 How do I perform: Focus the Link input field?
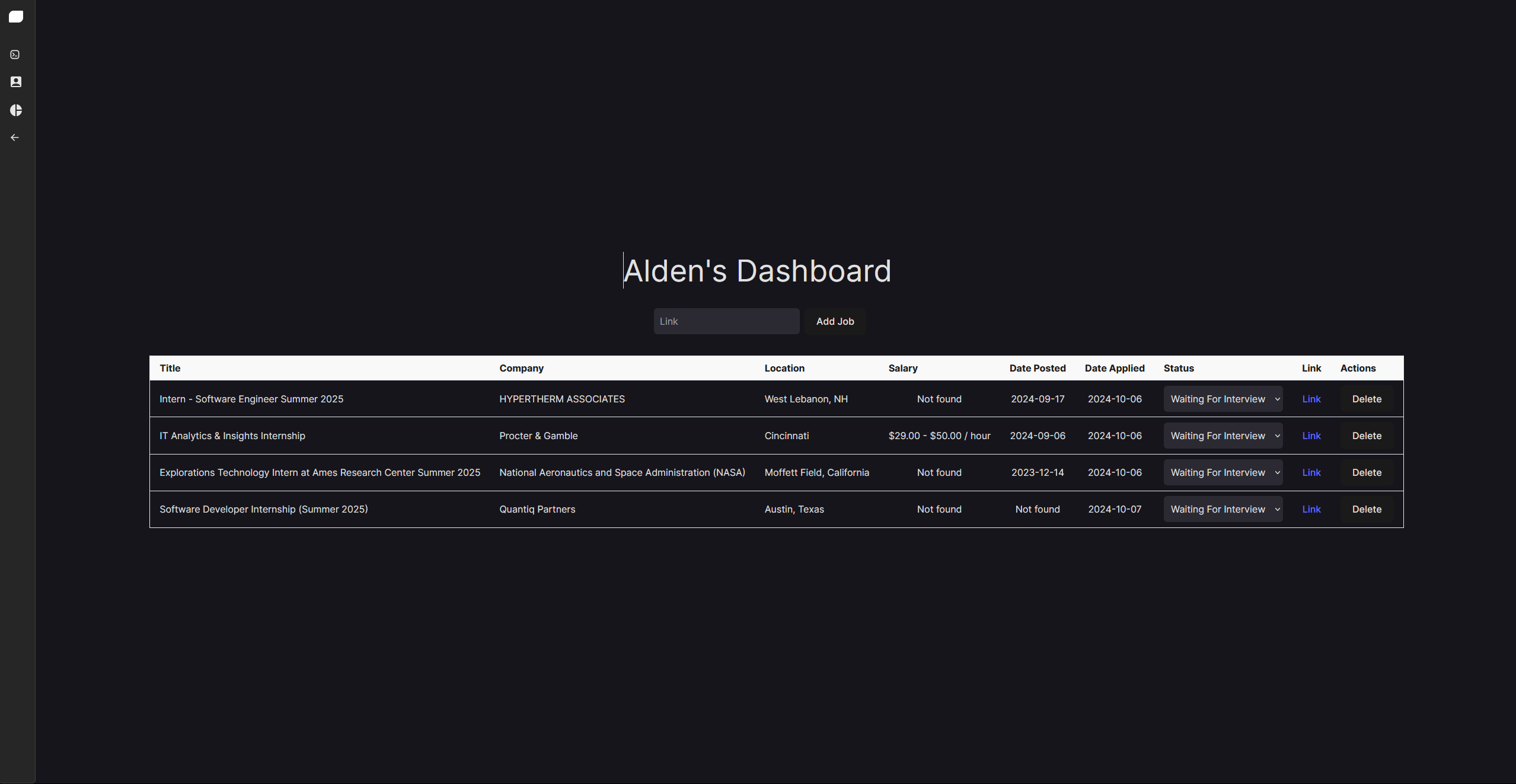[x=726, y=321]
